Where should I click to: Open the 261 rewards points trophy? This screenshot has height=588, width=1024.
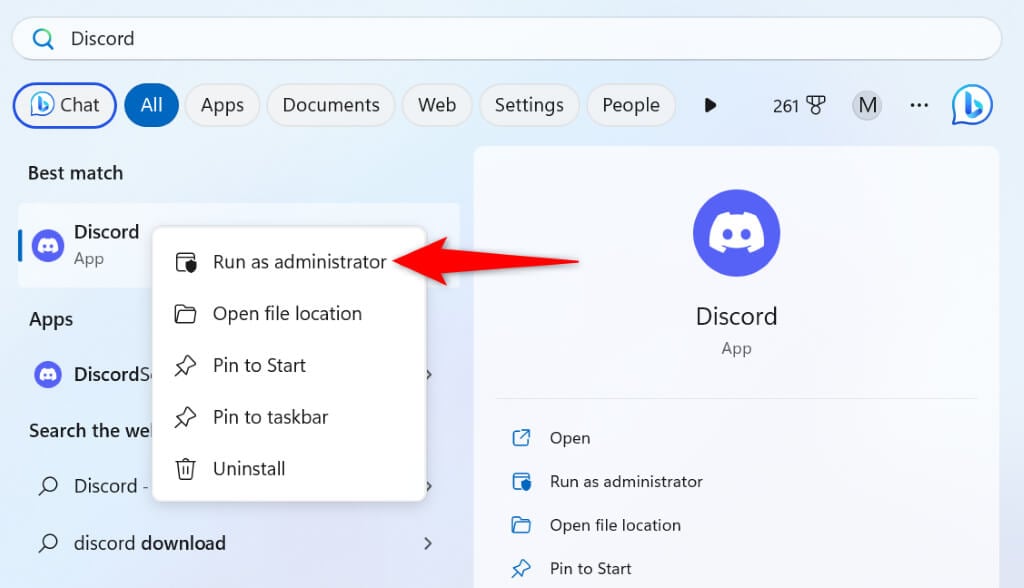pos(799,105)
